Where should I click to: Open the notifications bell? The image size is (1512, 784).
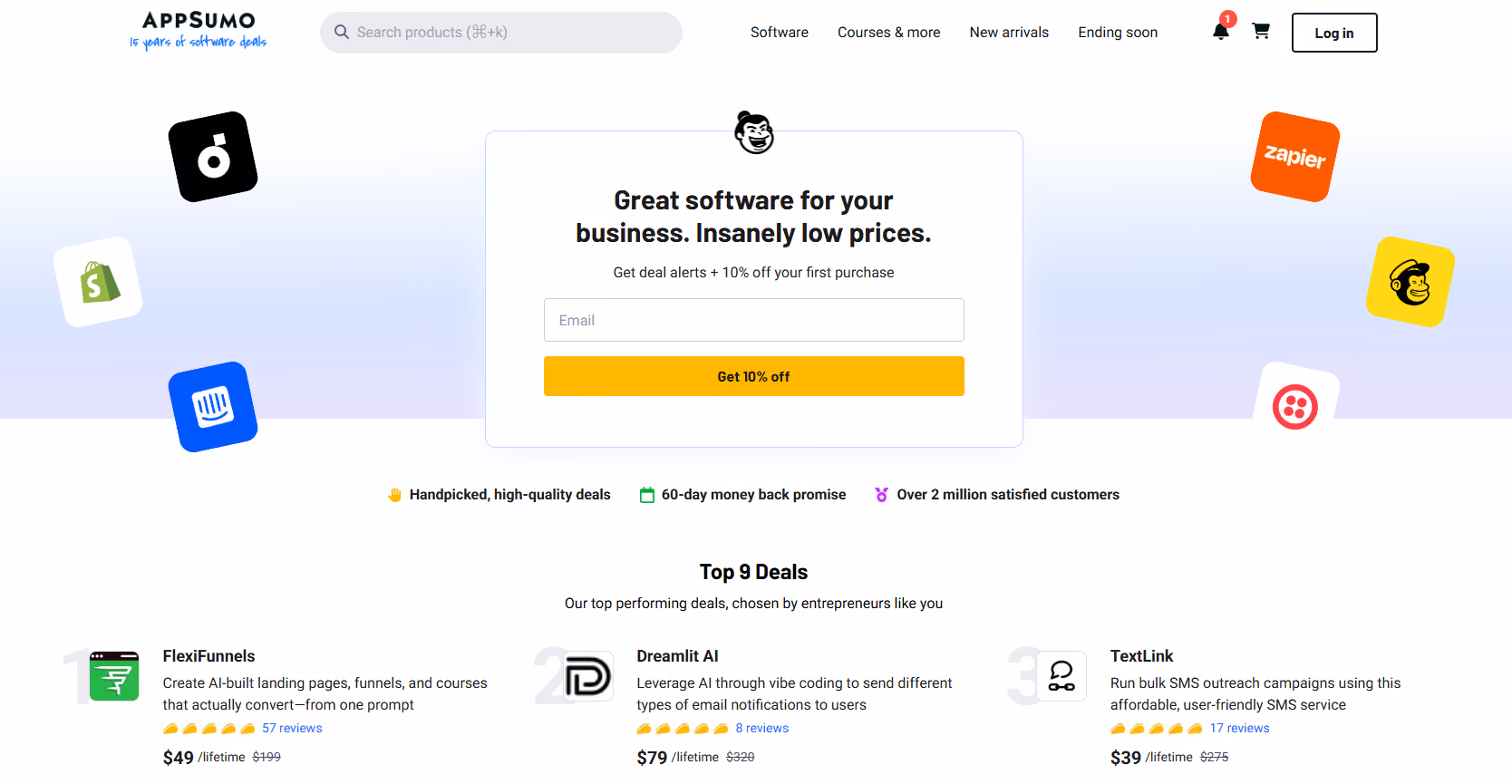pos(1221,32)
